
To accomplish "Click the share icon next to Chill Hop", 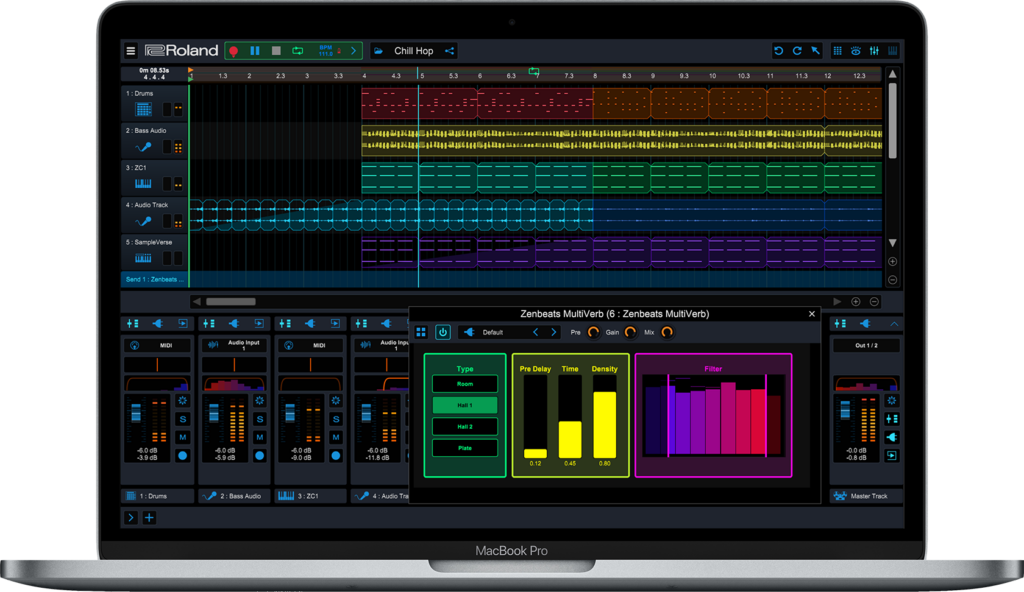I will click(449, 51).
